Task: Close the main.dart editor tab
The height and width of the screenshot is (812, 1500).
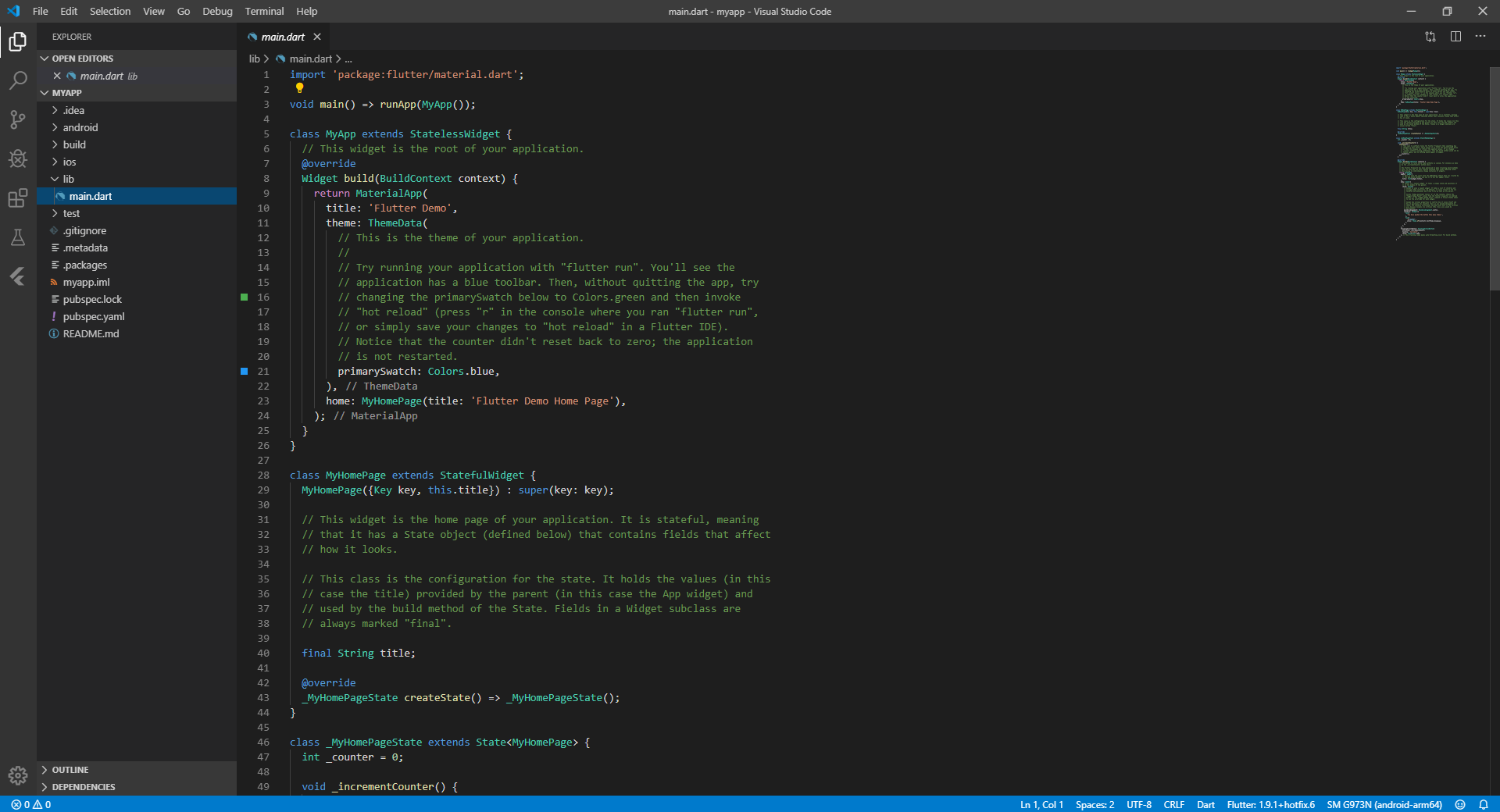Action: click(317, 37)
